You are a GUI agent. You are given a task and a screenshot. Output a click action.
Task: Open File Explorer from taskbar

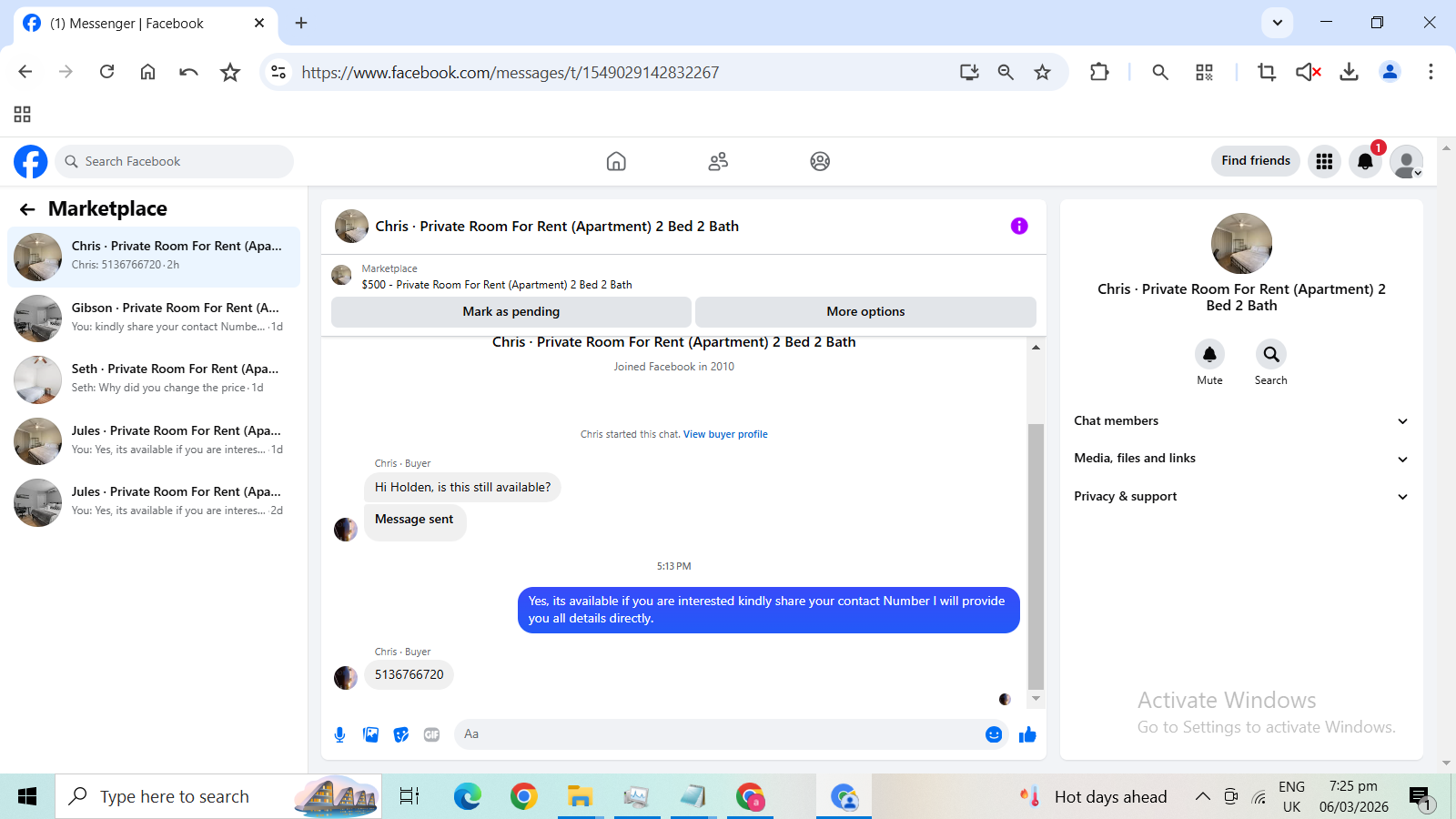580,797
